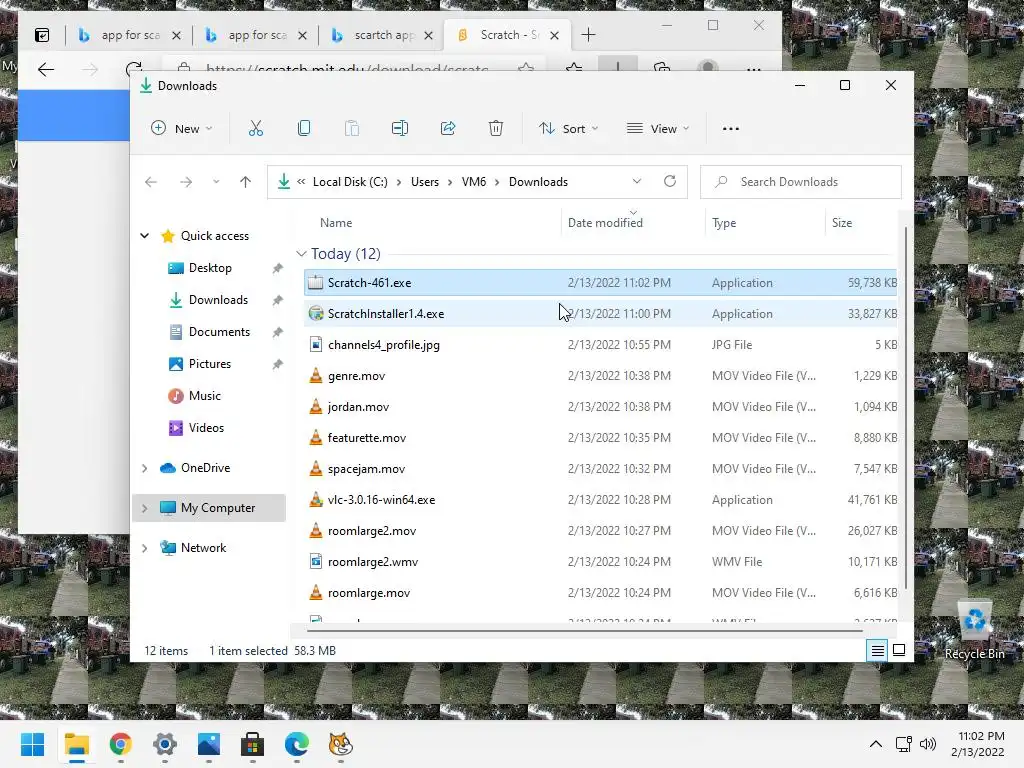The image size is (1024, 768).
Task: Click the vertical scrollbar of file list
Action: [905, 408]
